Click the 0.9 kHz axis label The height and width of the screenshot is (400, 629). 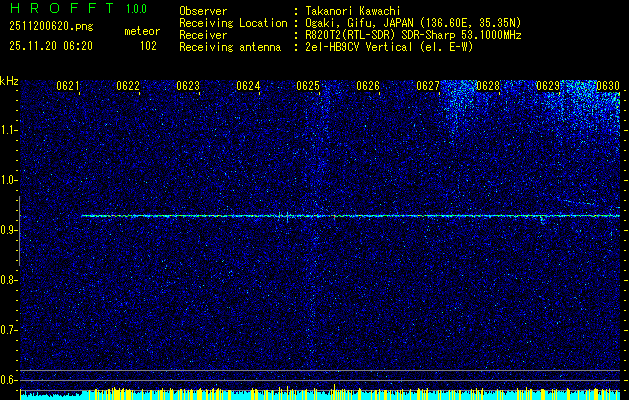[x=8, y=230]
